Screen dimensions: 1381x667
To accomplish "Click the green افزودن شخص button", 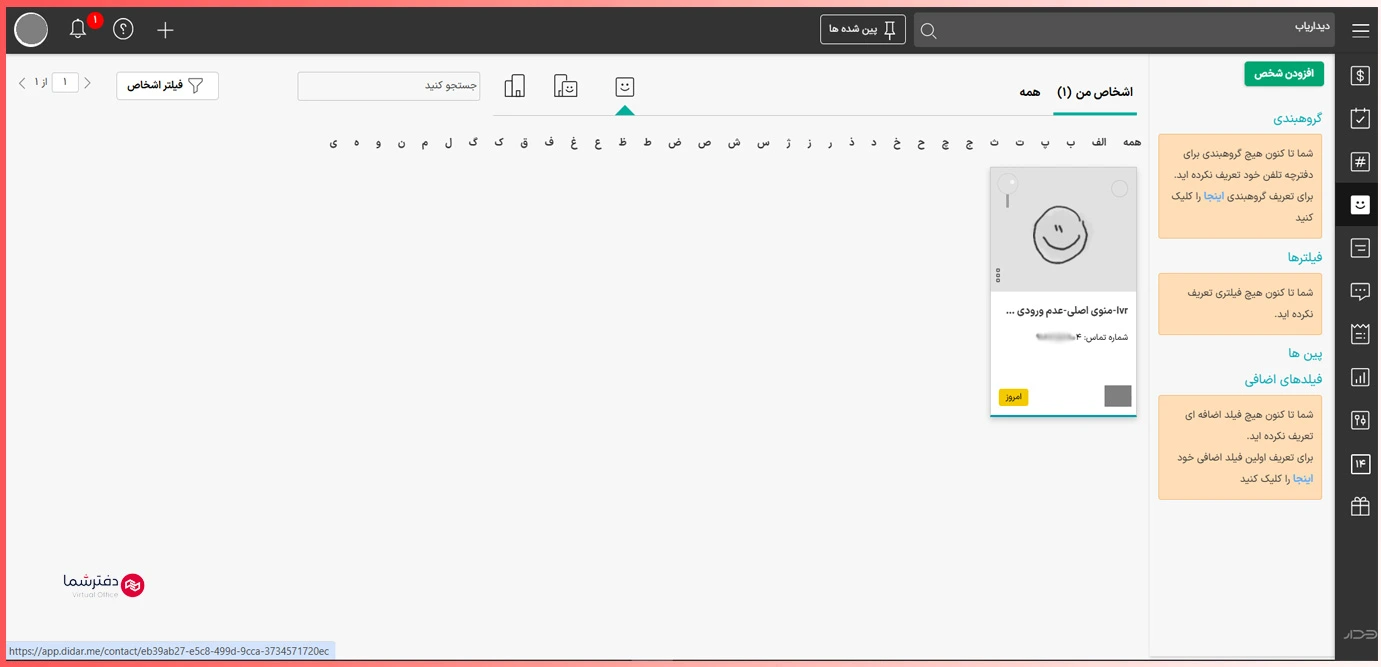I will click(1283, 74).
